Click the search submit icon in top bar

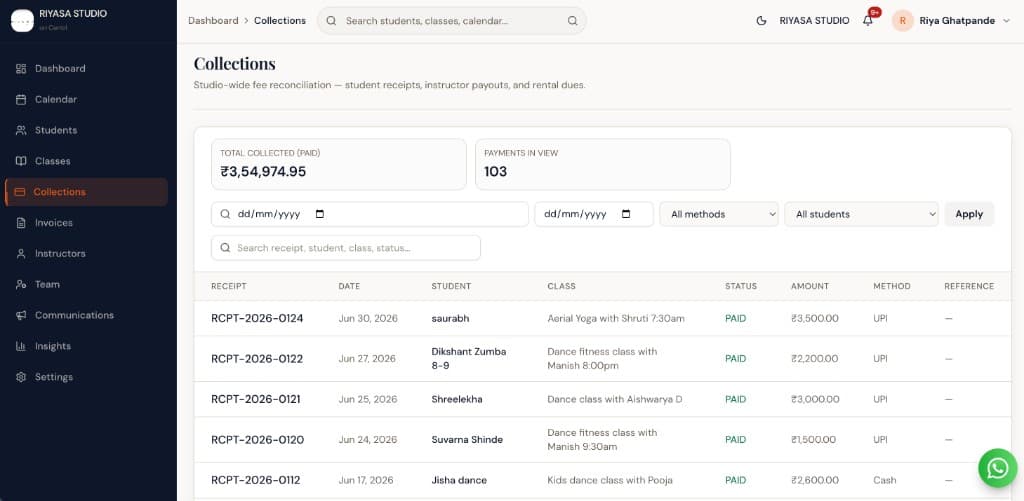(x=573, y=21)
